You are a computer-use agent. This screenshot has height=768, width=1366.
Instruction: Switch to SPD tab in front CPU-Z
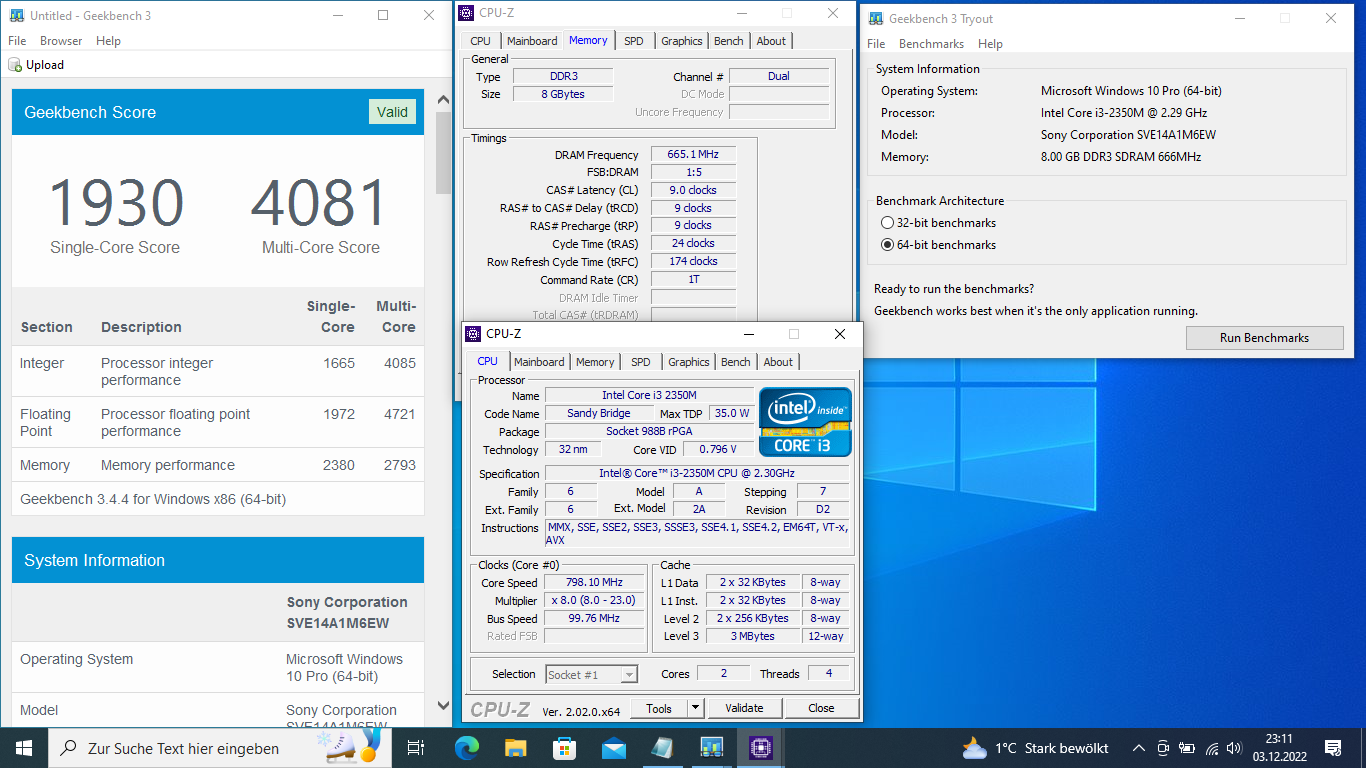pyautogui.click(x=641, y=362)
